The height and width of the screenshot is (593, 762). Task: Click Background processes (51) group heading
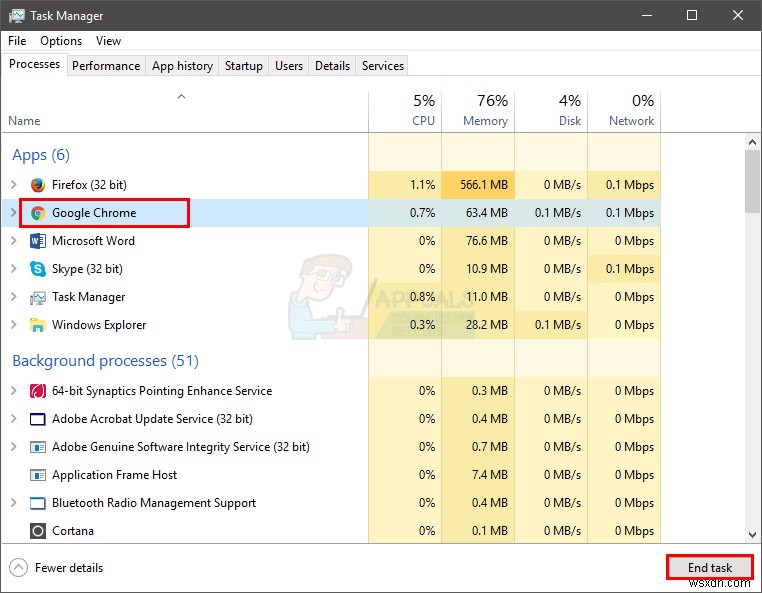105,361
